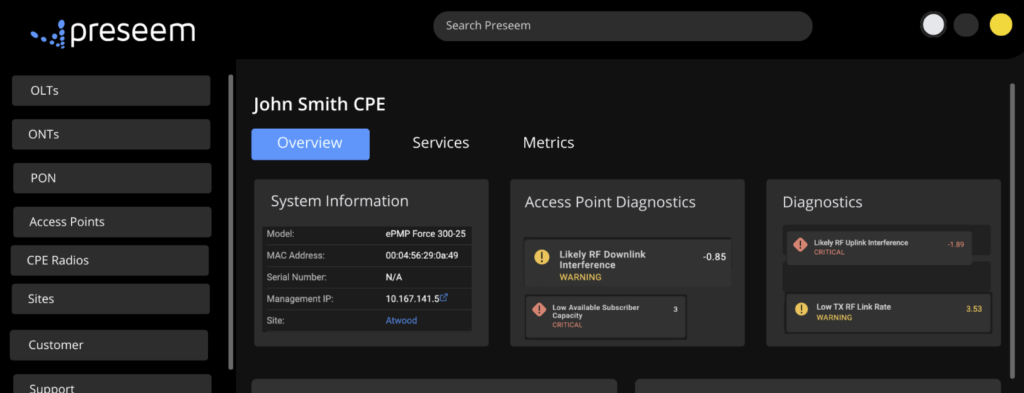
Task: Switch to the Services tab
Action: 441,143
